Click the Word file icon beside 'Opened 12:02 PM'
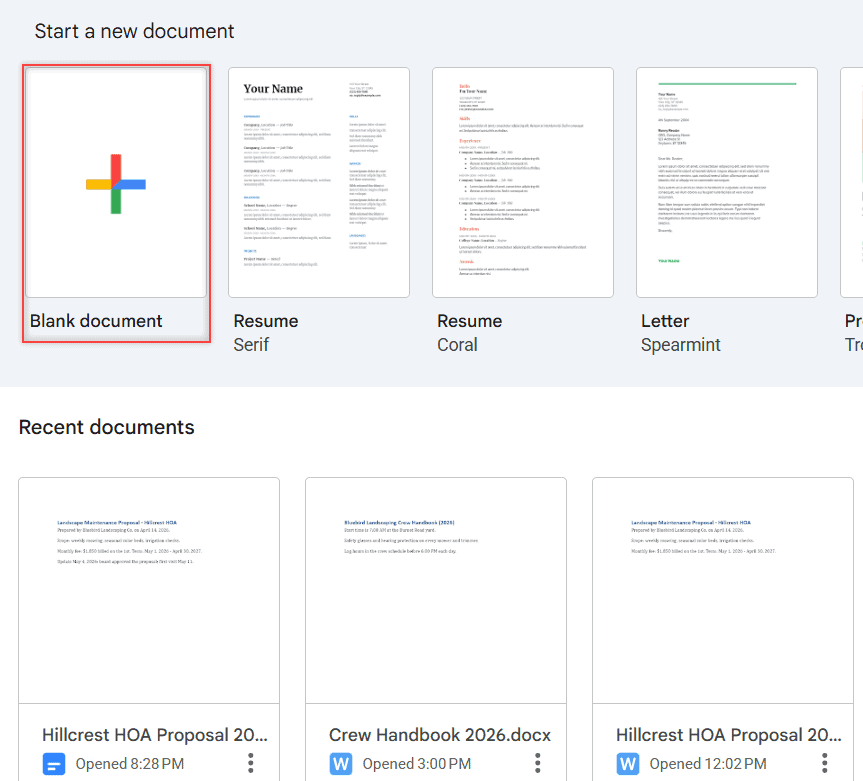 coord(628,764)
